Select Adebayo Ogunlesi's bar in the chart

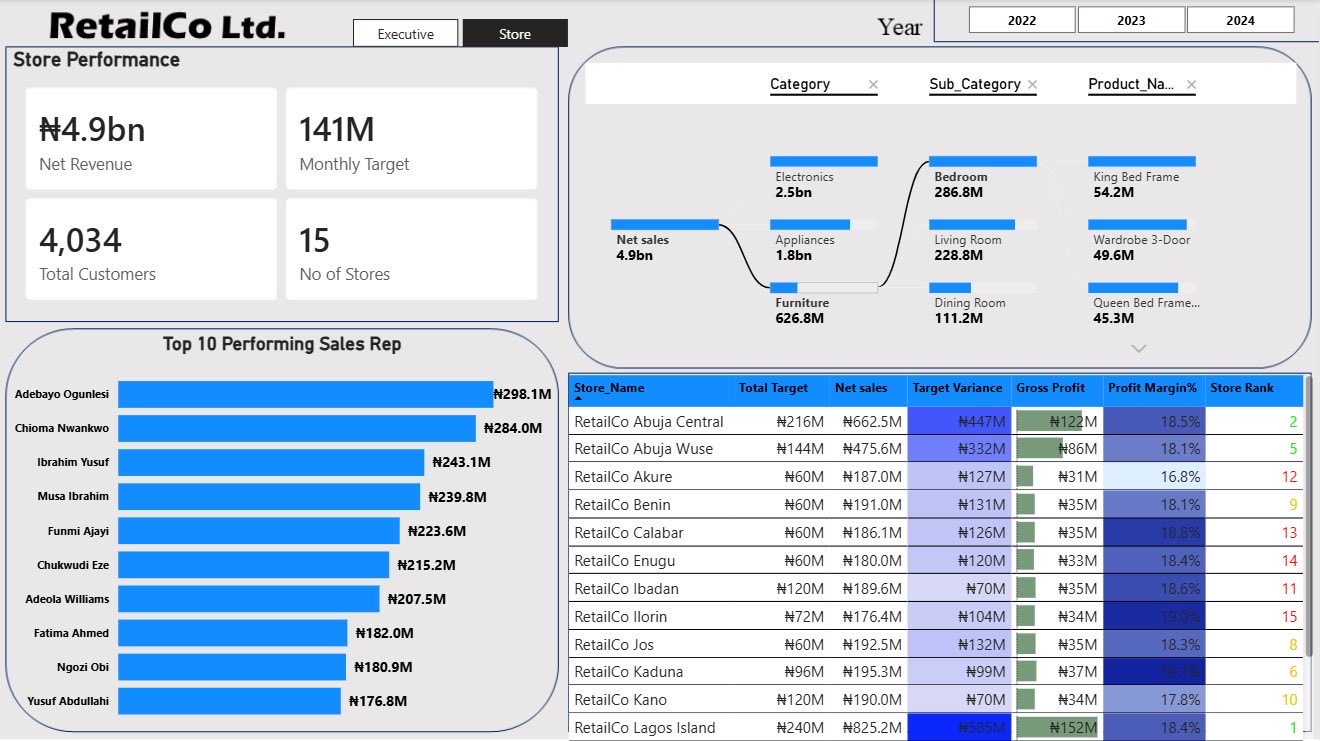(305, 394)
